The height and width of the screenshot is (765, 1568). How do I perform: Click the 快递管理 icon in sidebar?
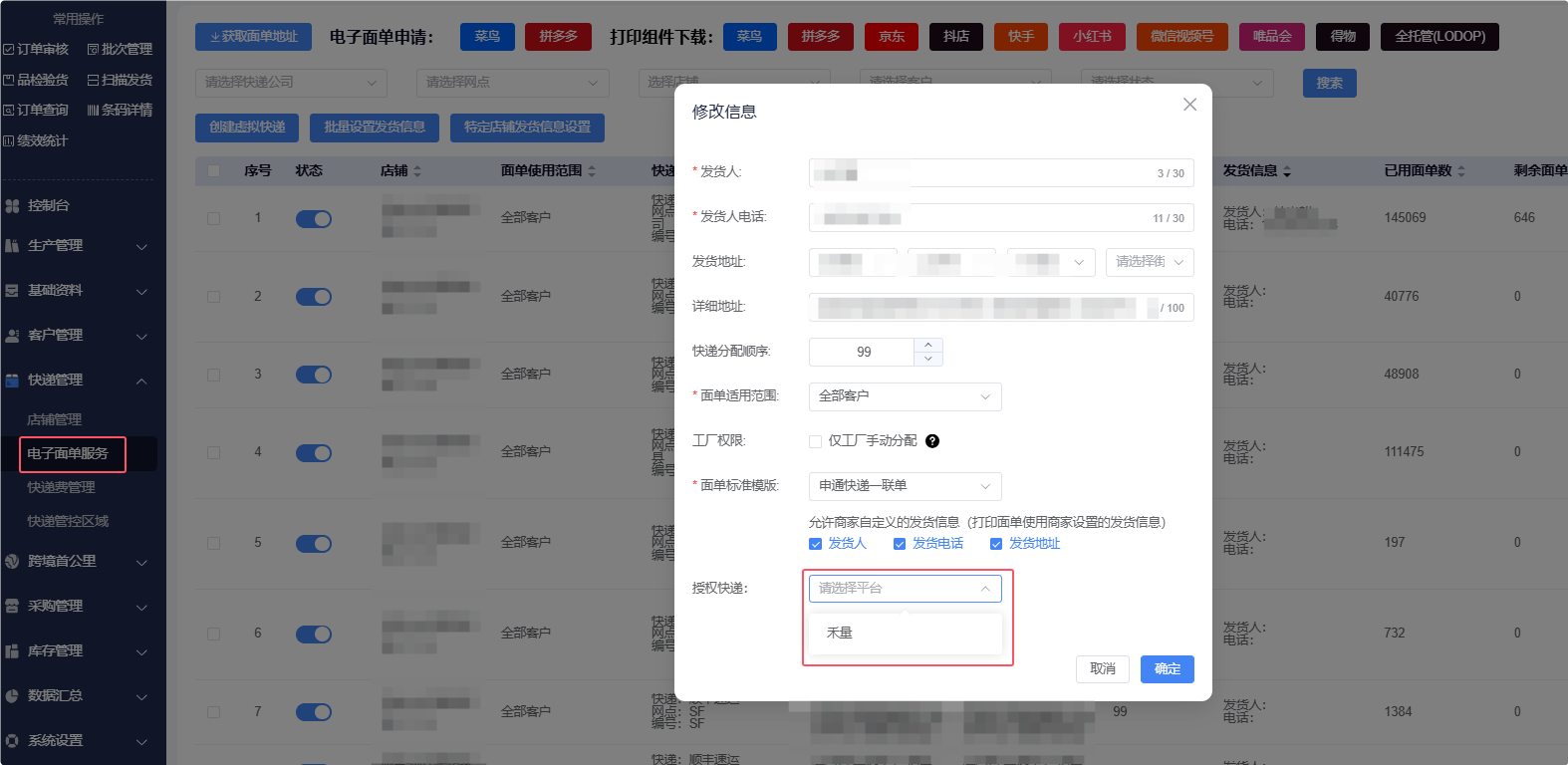pos(12,381)
